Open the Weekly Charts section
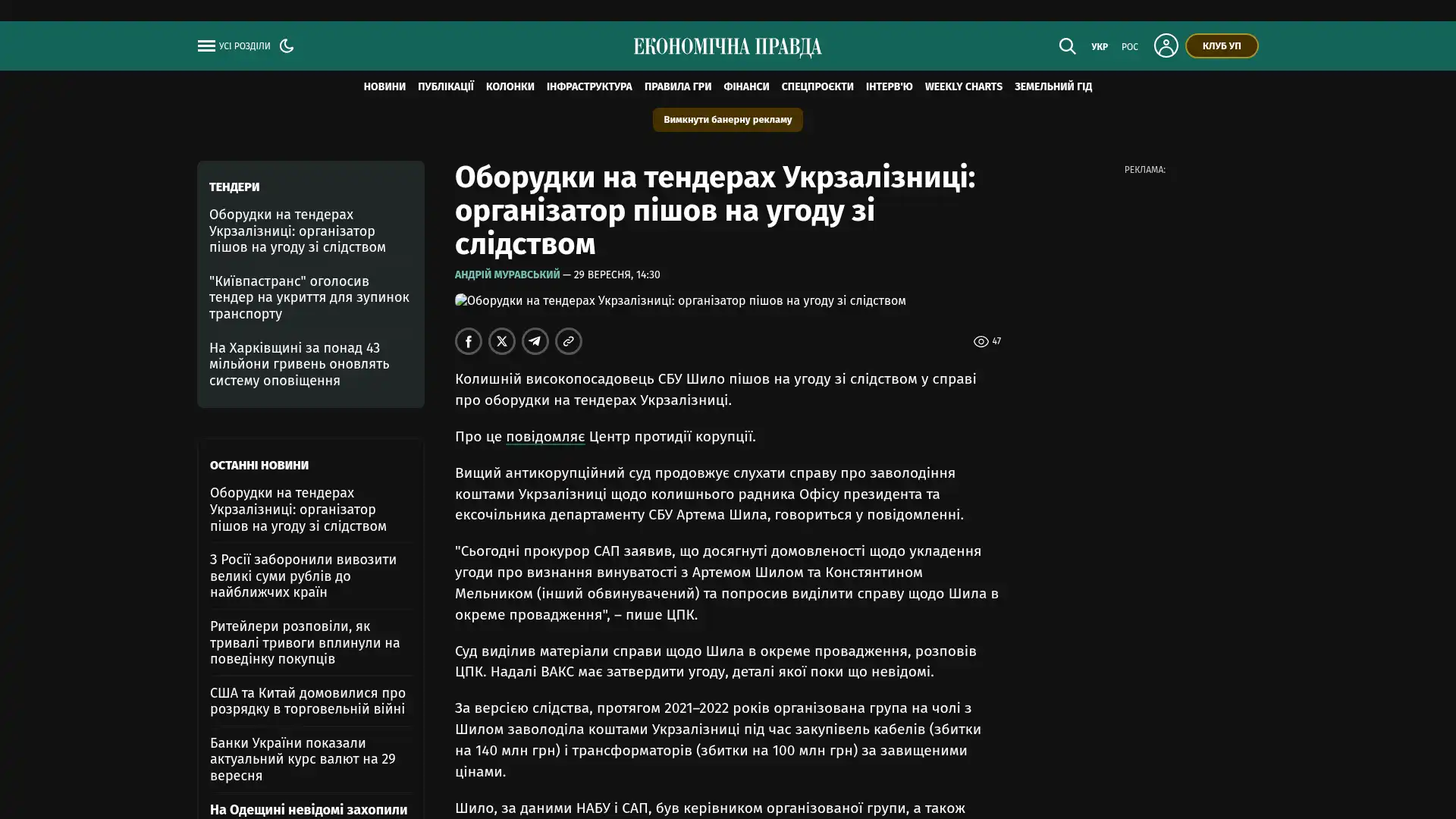 coord(964,87)
